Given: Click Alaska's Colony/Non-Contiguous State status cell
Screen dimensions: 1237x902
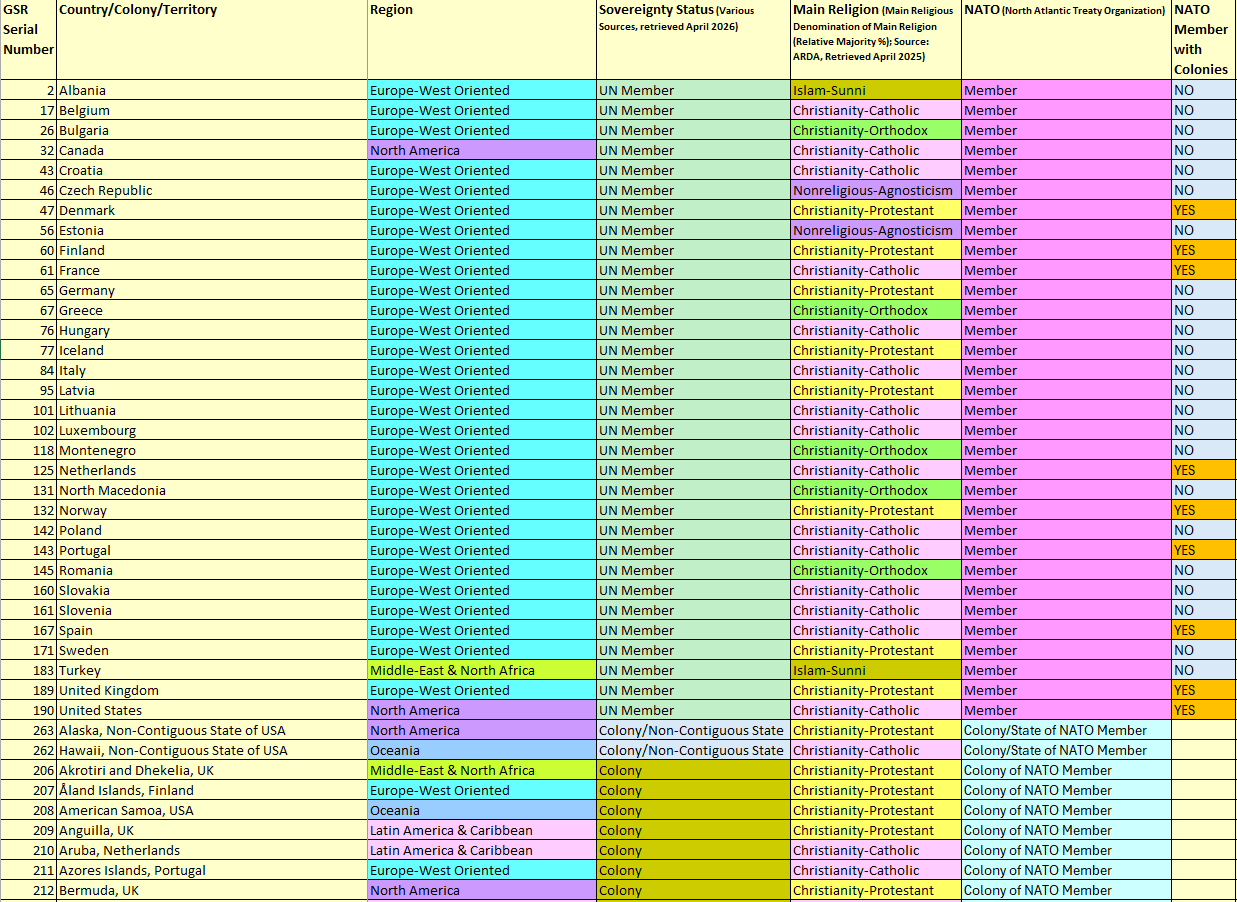Looking at the screenshot, I should (x=693, y=730).
